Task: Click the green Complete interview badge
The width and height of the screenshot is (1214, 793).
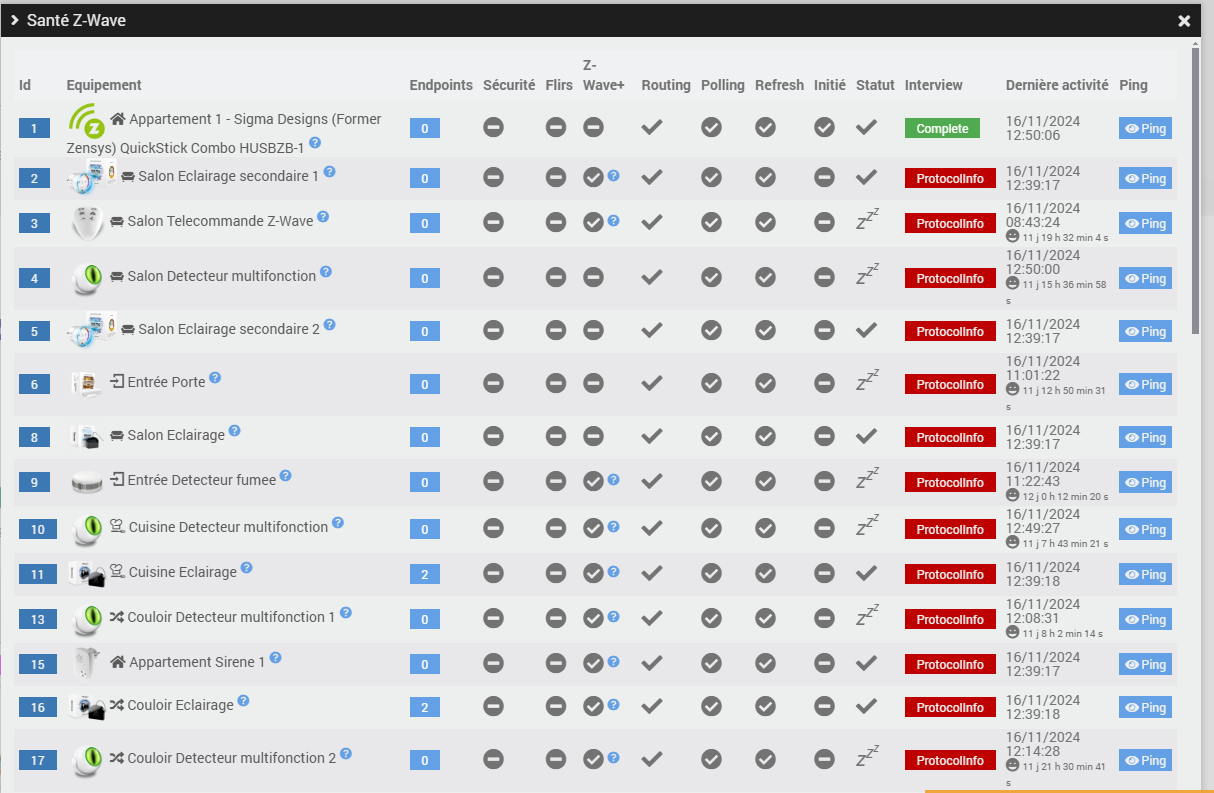Action: tap(942, 128)
